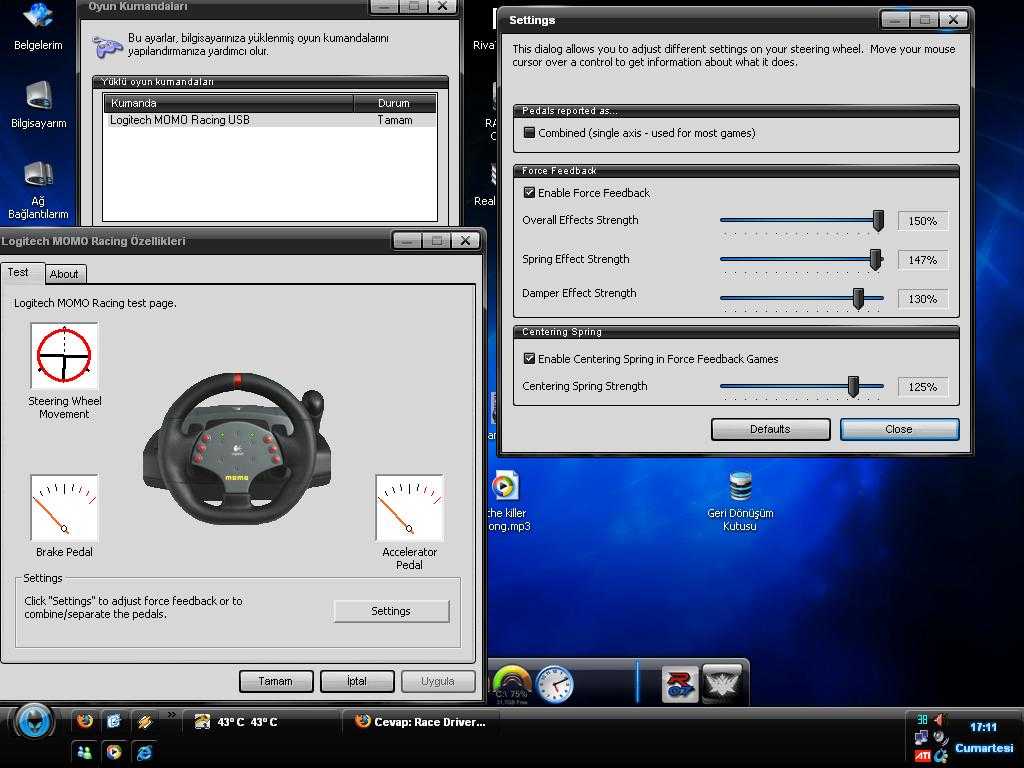Click the MOMO steering wheel picture
Screen dimensions: 1024x768
tap(236, 449)
